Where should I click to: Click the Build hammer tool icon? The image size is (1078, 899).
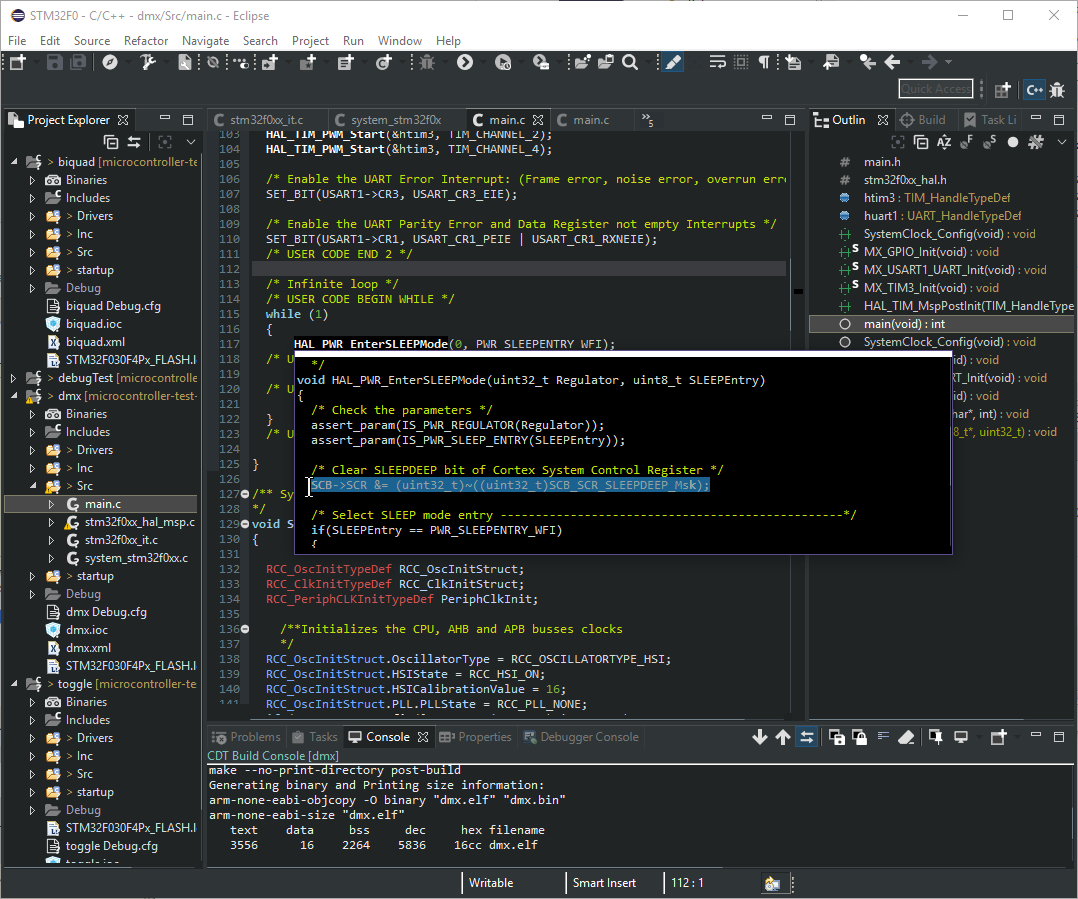tap(149, 62)
